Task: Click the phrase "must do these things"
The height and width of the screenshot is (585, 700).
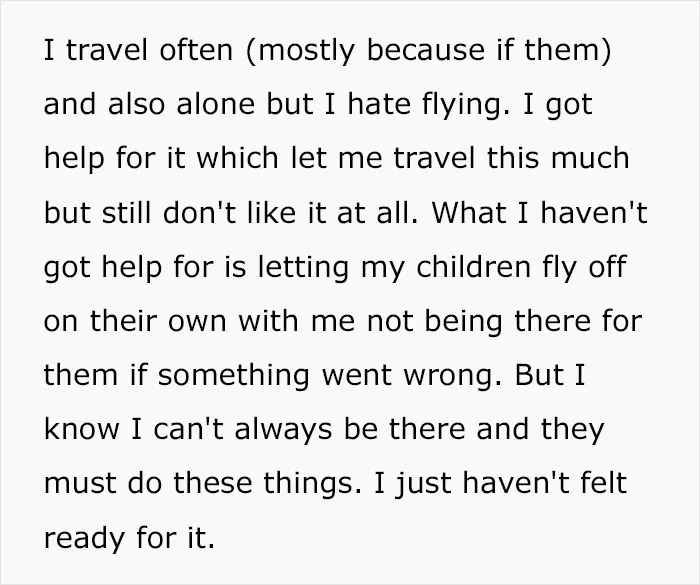Action: (x=202, y=485)
